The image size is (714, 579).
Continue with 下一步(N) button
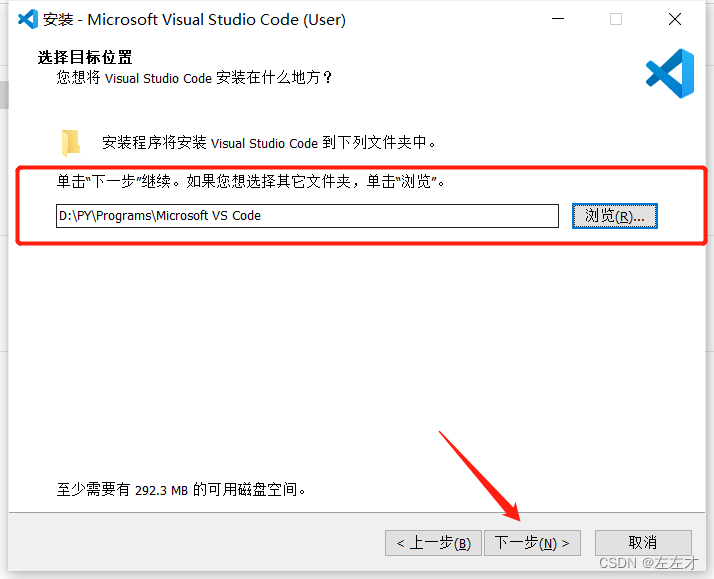[532, 543]
